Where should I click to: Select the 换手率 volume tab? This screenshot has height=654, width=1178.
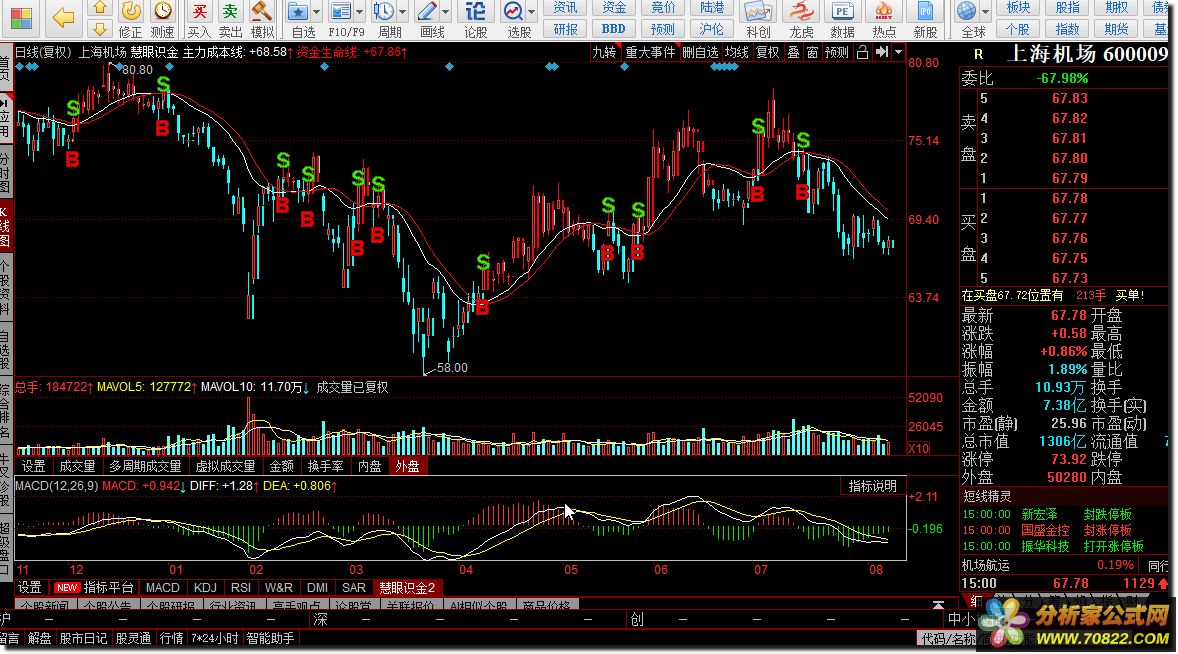[325, 466]
